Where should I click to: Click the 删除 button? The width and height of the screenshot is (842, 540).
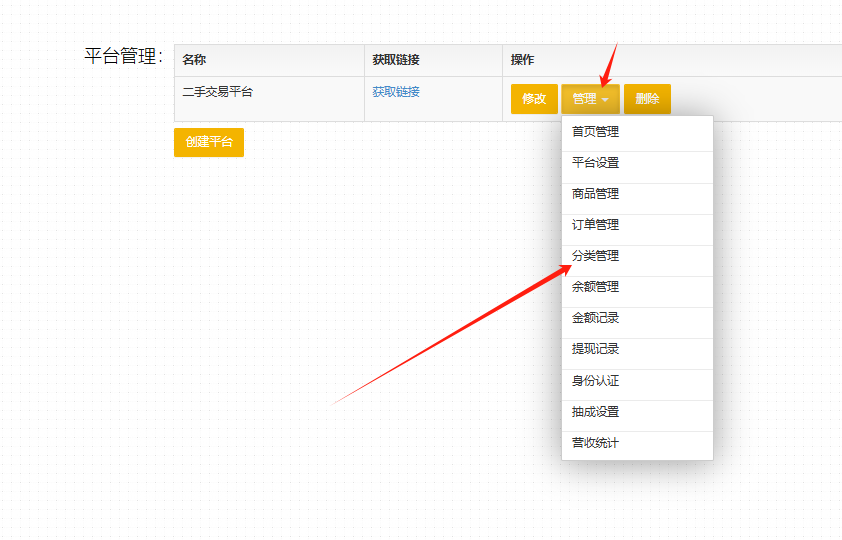[647, 99]
